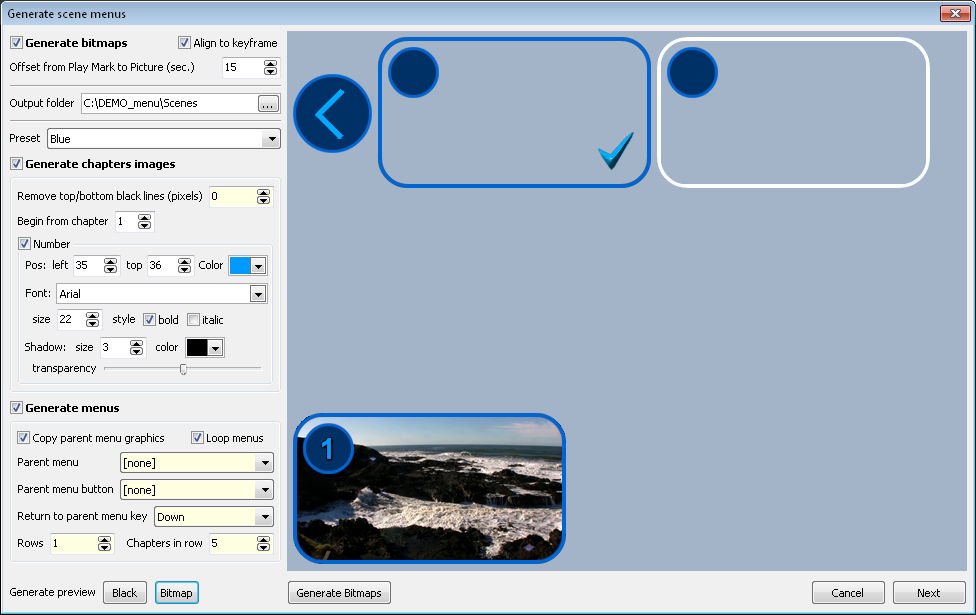Enable italic font style checkbox

(x=194, y=320)
